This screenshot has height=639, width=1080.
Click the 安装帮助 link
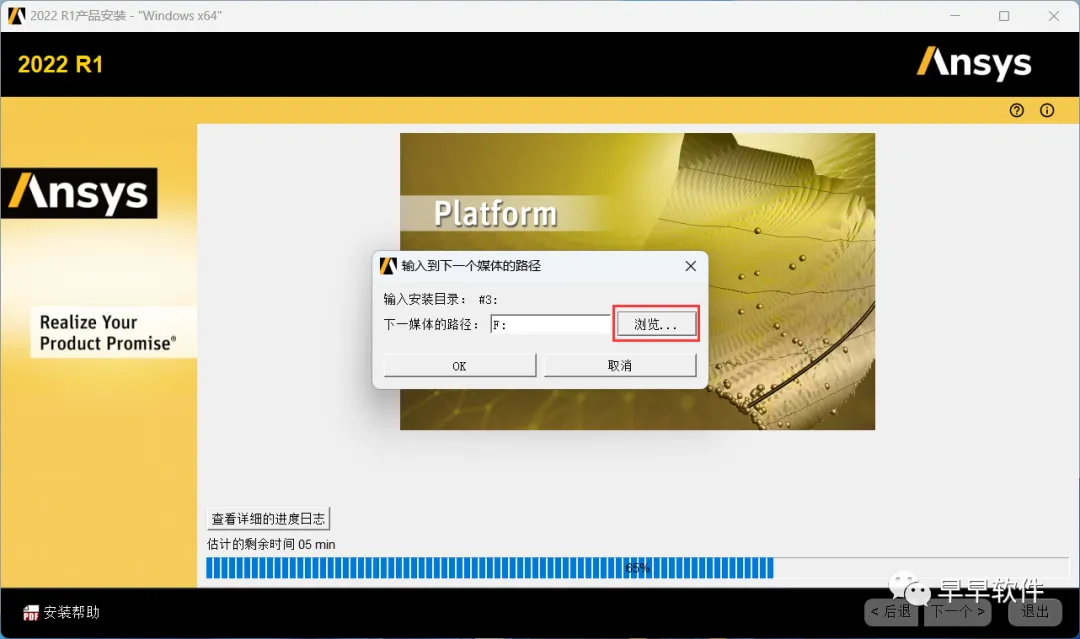[x=72, y=612]
